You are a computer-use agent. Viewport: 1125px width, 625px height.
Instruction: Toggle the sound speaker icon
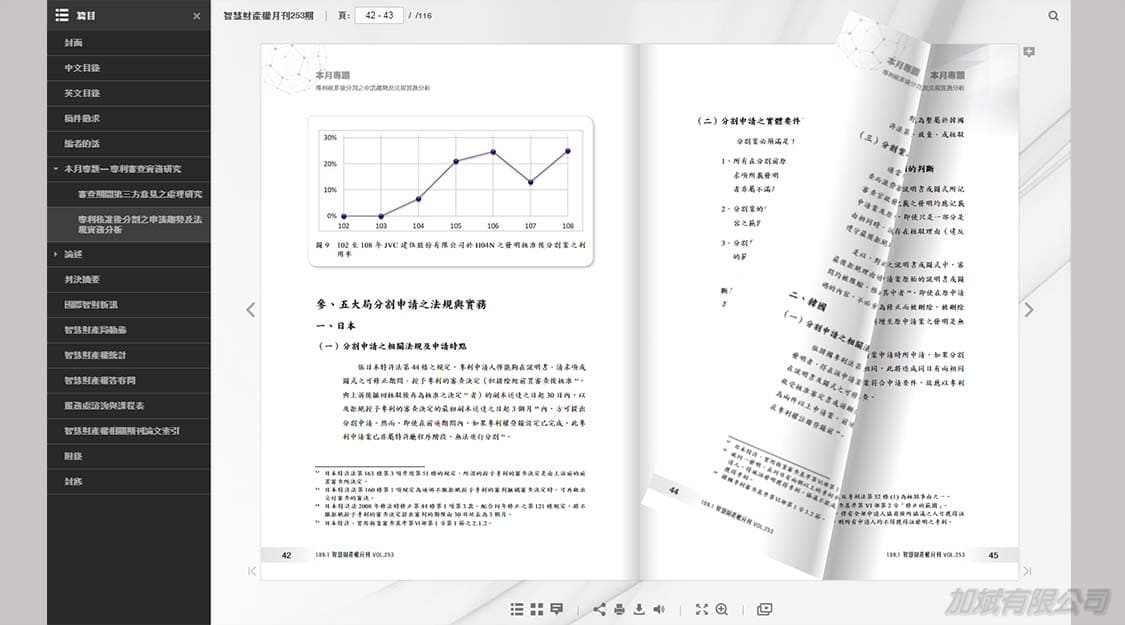pos(659,609)
